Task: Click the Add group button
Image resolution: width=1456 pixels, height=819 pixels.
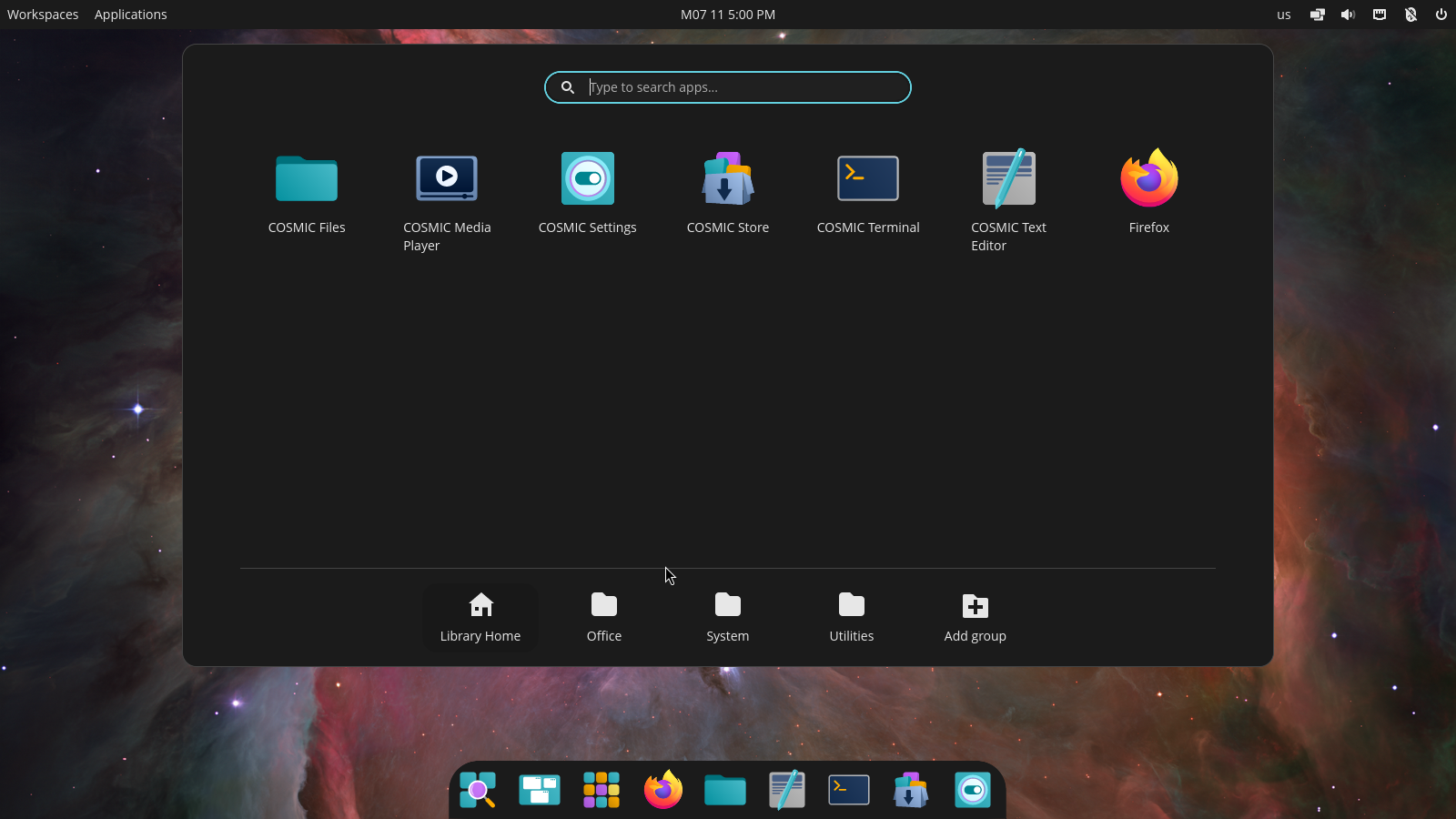Action: (975, 617)
